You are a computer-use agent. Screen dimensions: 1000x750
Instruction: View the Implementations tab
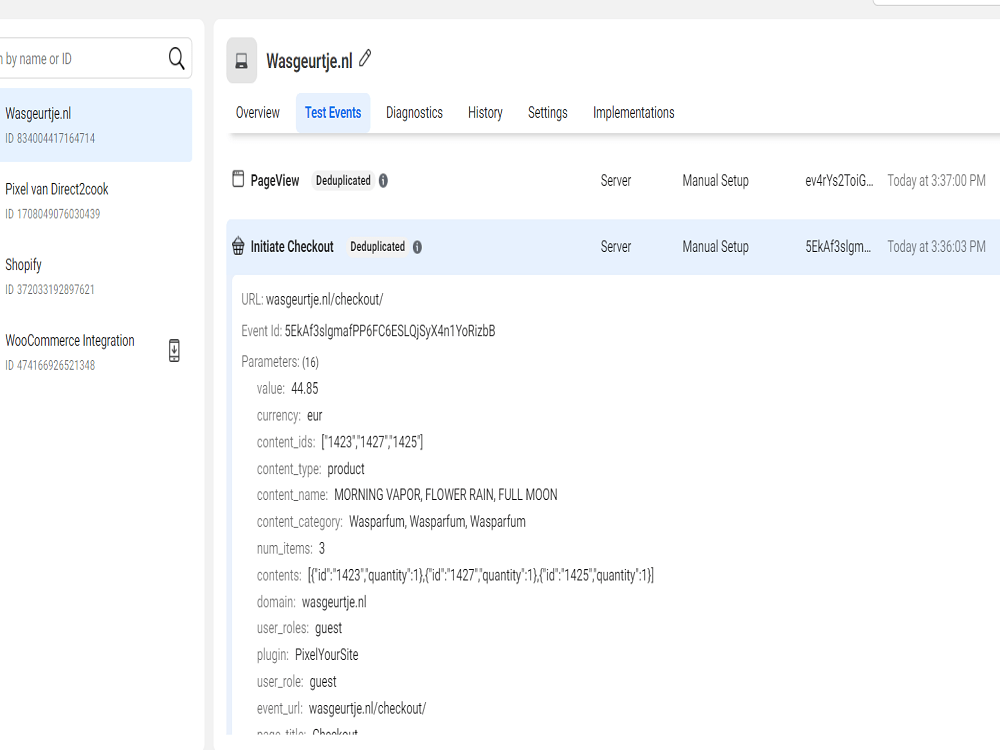pos(633,113)
